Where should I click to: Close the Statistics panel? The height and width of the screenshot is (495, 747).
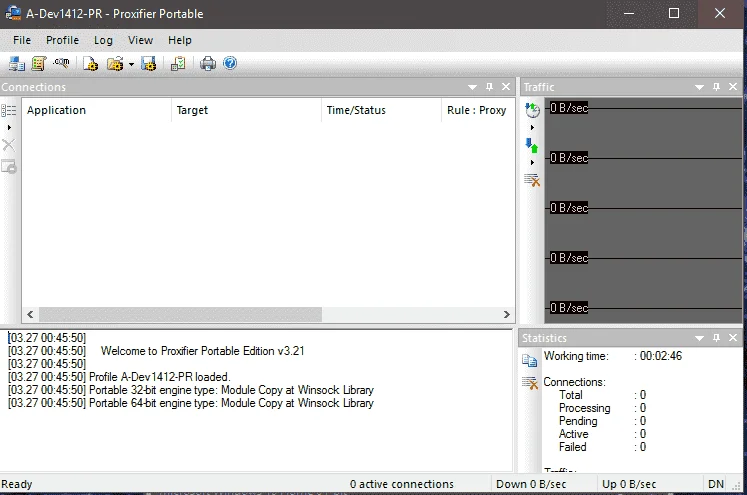tap(733, 338)
